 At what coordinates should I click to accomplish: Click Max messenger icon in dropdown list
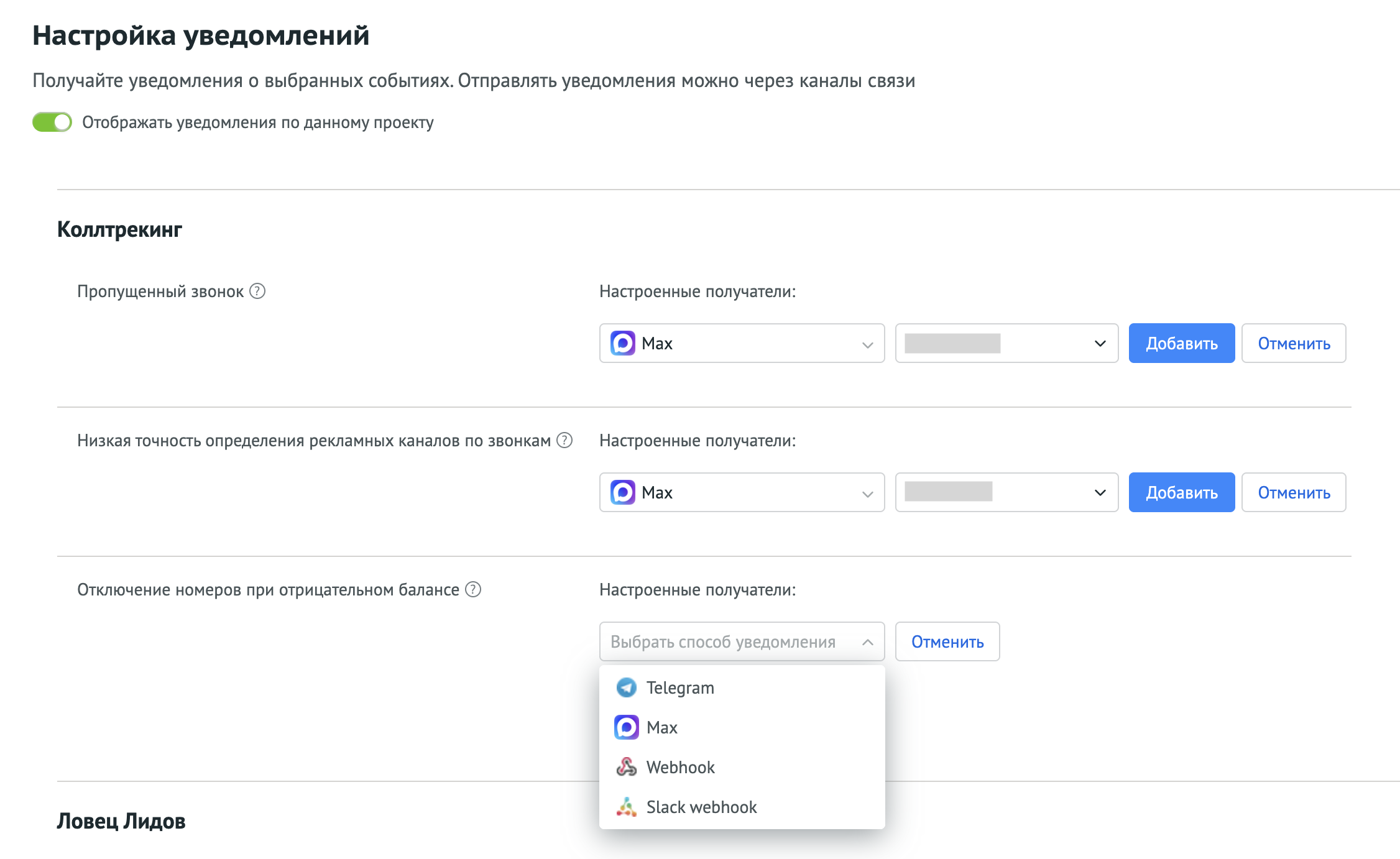(626, 727)
